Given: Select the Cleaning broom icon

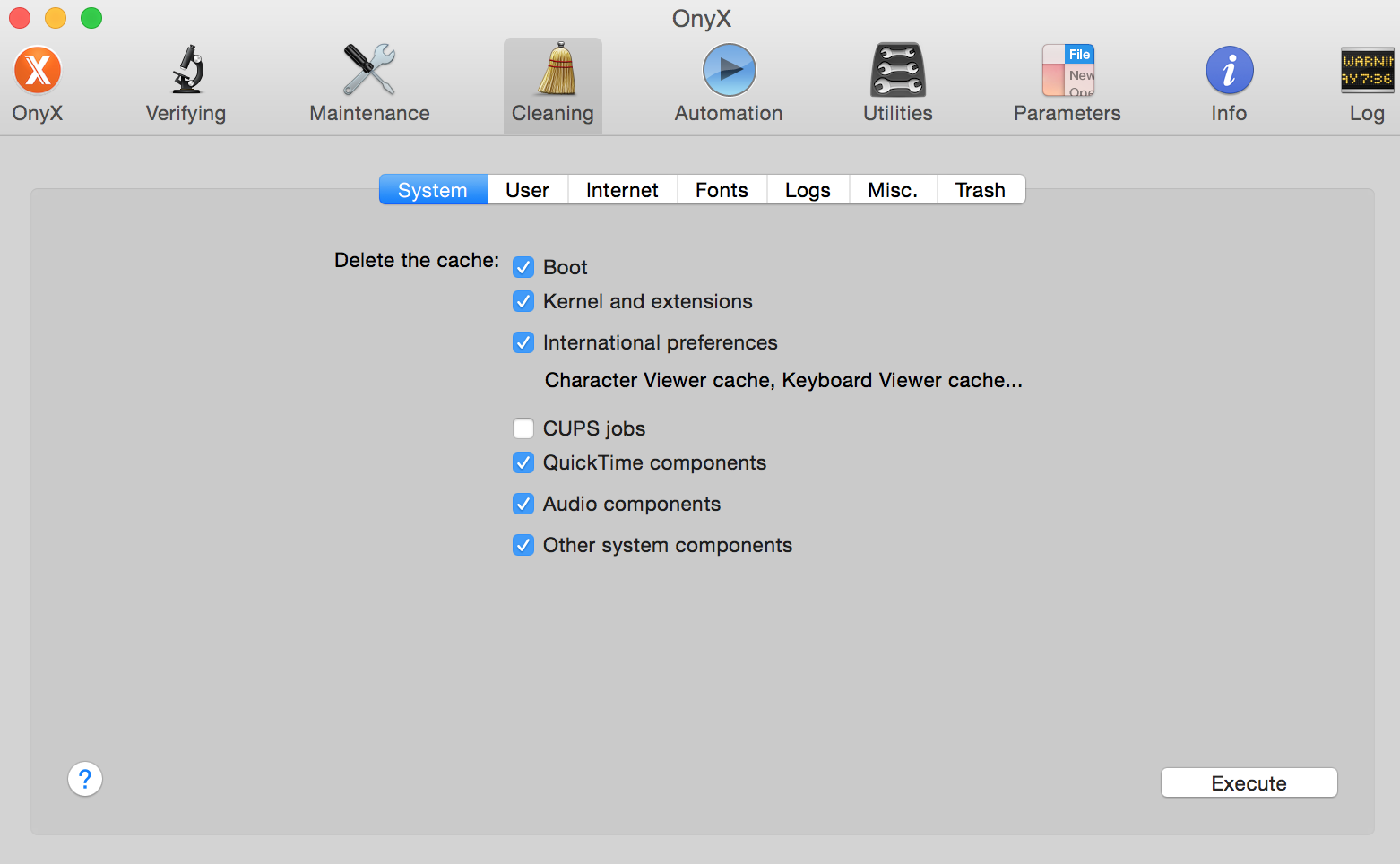Looking at the screenshot, I should 553,85.
